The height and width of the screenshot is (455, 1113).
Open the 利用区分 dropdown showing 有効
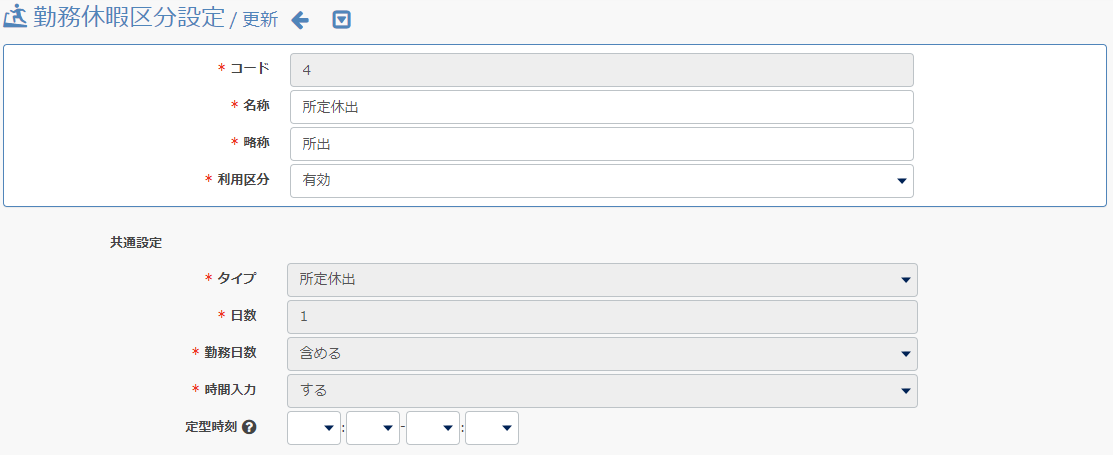601,181
